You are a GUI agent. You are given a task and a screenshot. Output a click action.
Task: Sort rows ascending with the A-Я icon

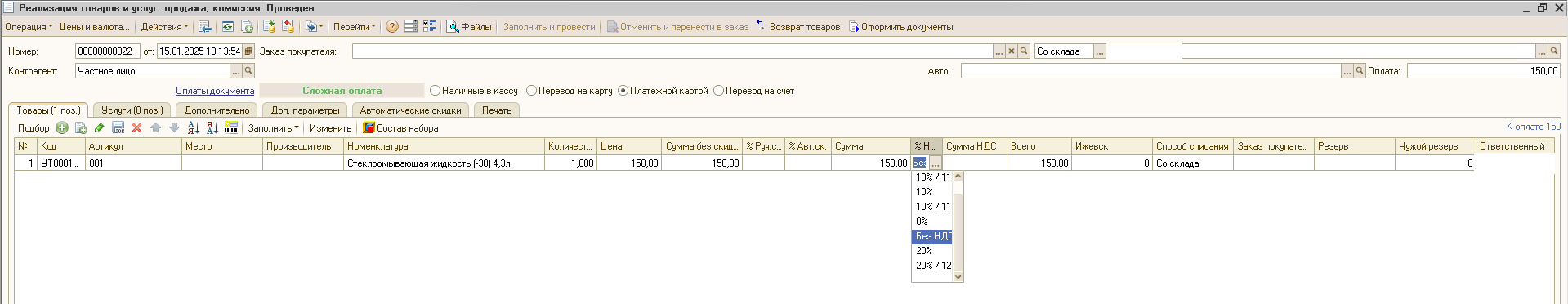click(x=193, y=127)
